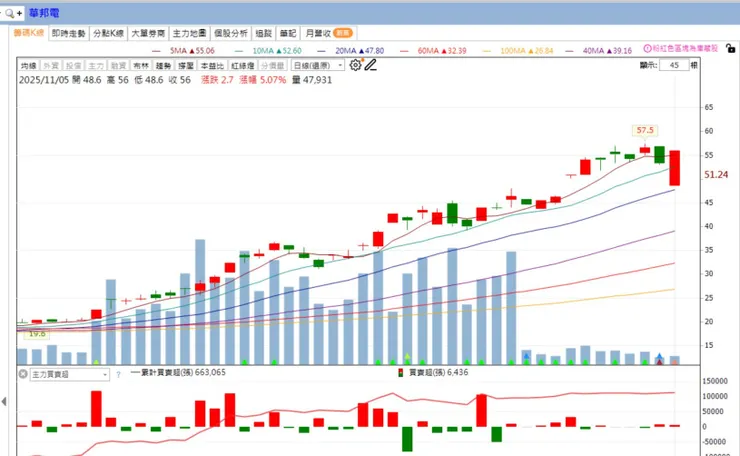Toggle the 融資 overlay button
This screenshot has height=456, width=740.
click(x=118, y=66)
